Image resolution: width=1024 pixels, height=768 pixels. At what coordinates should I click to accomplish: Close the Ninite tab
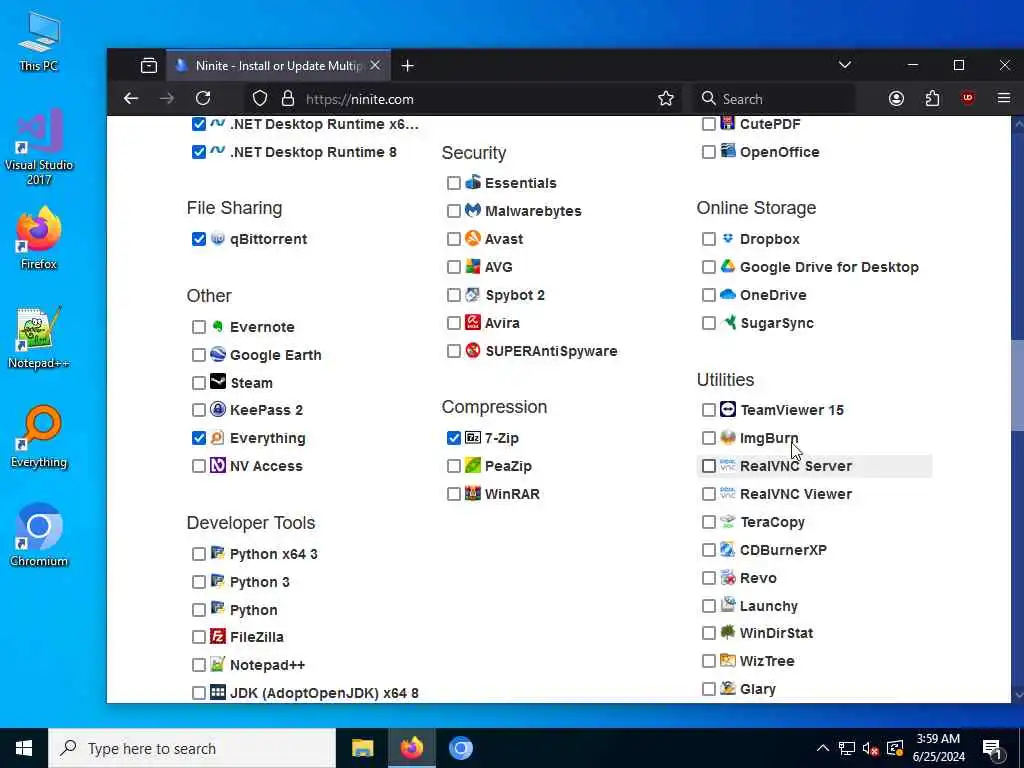pyautogui.click(x=375, y=65)
